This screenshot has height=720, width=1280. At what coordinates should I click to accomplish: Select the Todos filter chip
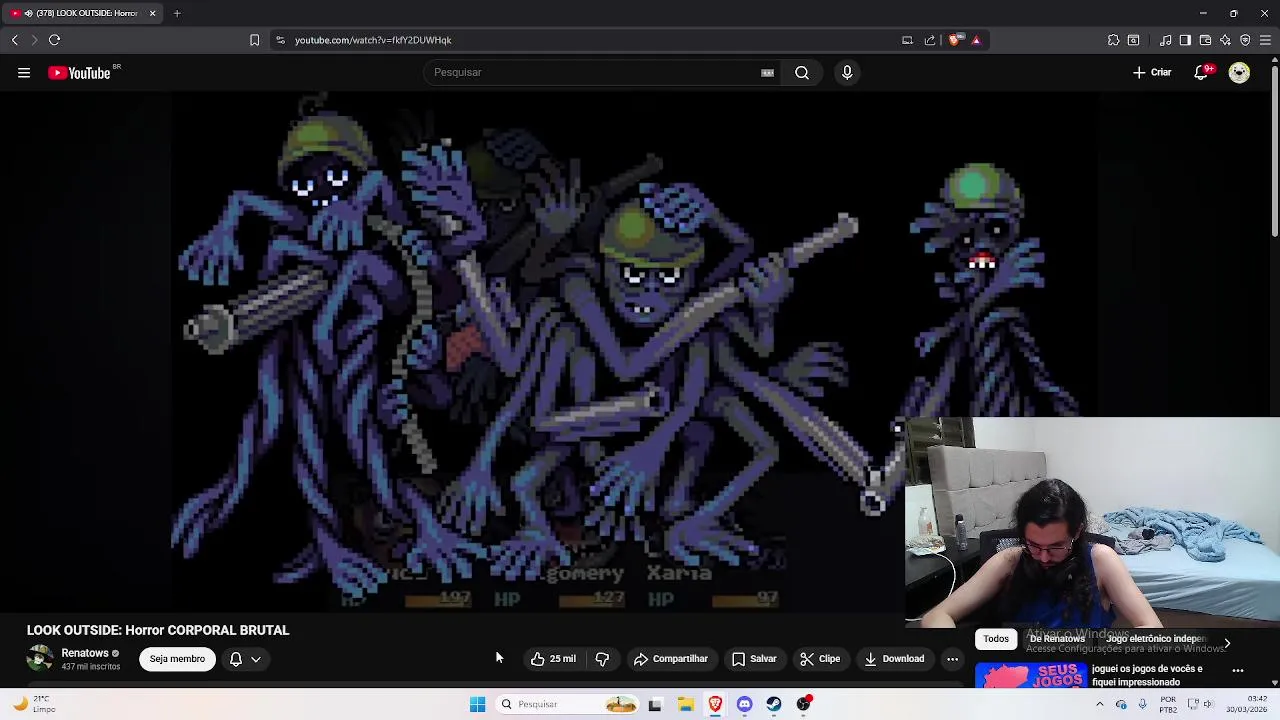click(995, 639)
